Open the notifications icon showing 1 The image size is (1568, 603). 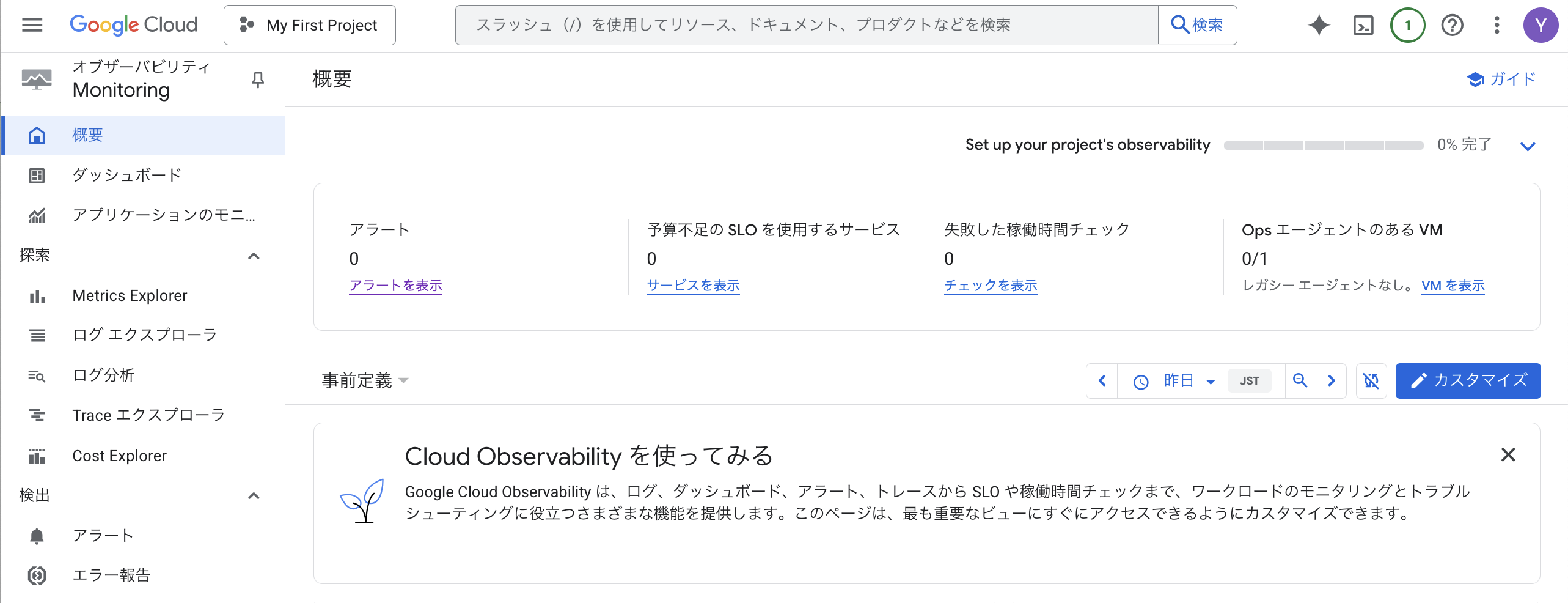[x=1407, y=25]
